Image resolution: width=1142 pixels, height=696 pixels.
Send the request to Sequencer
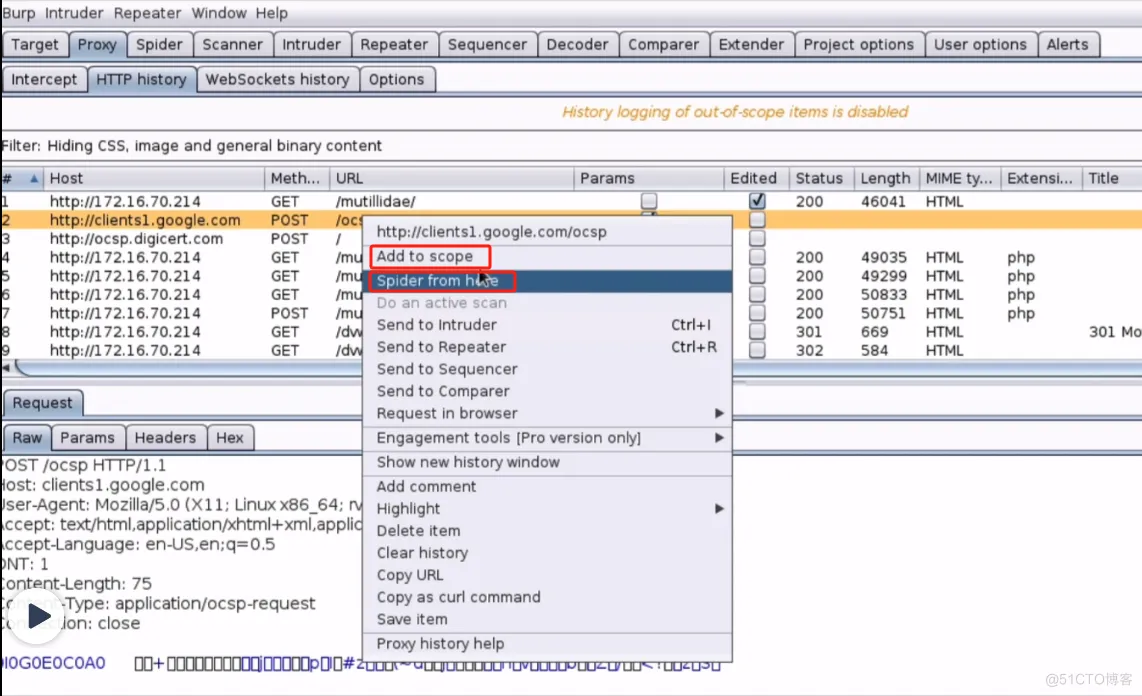445,369
